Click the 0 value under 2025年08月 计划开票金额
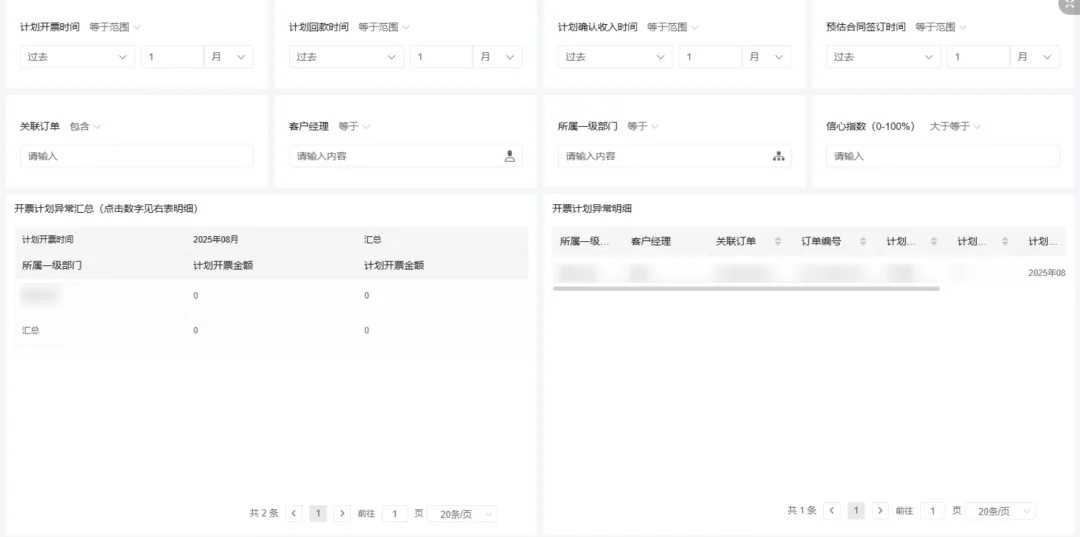 196,296
